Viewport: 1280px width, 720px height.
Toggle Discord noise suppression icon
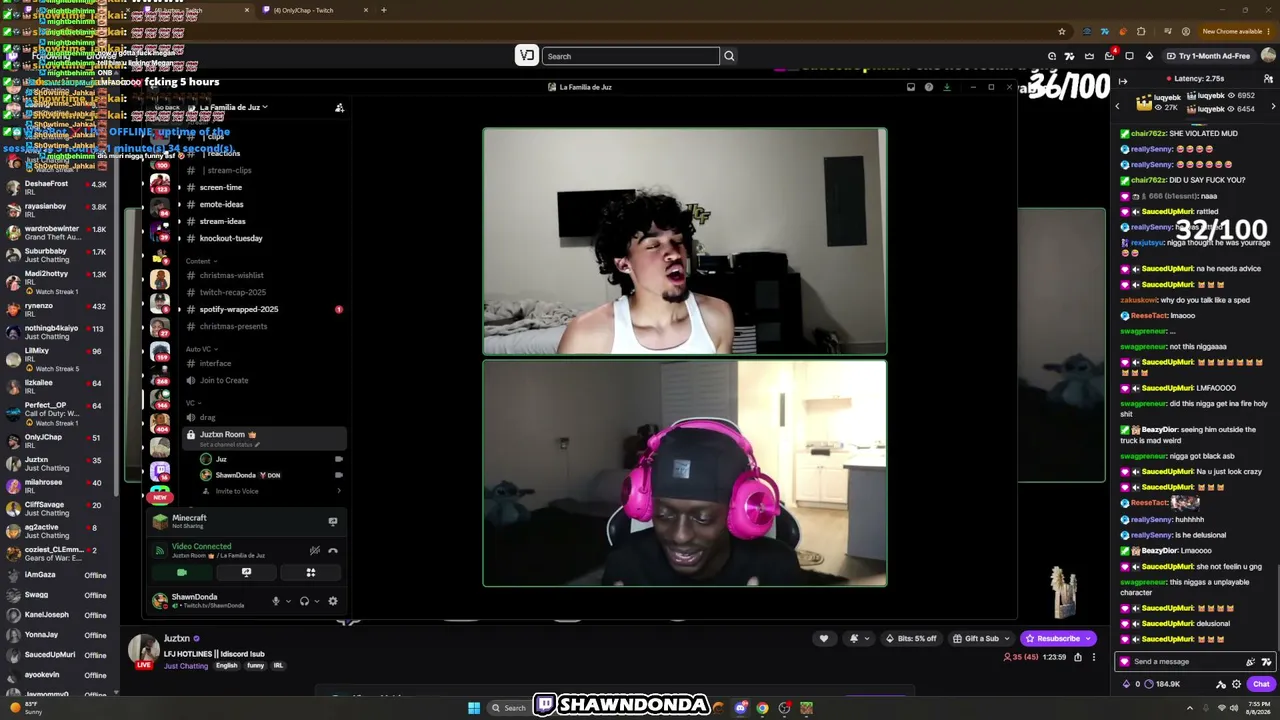tap(315, 550)
